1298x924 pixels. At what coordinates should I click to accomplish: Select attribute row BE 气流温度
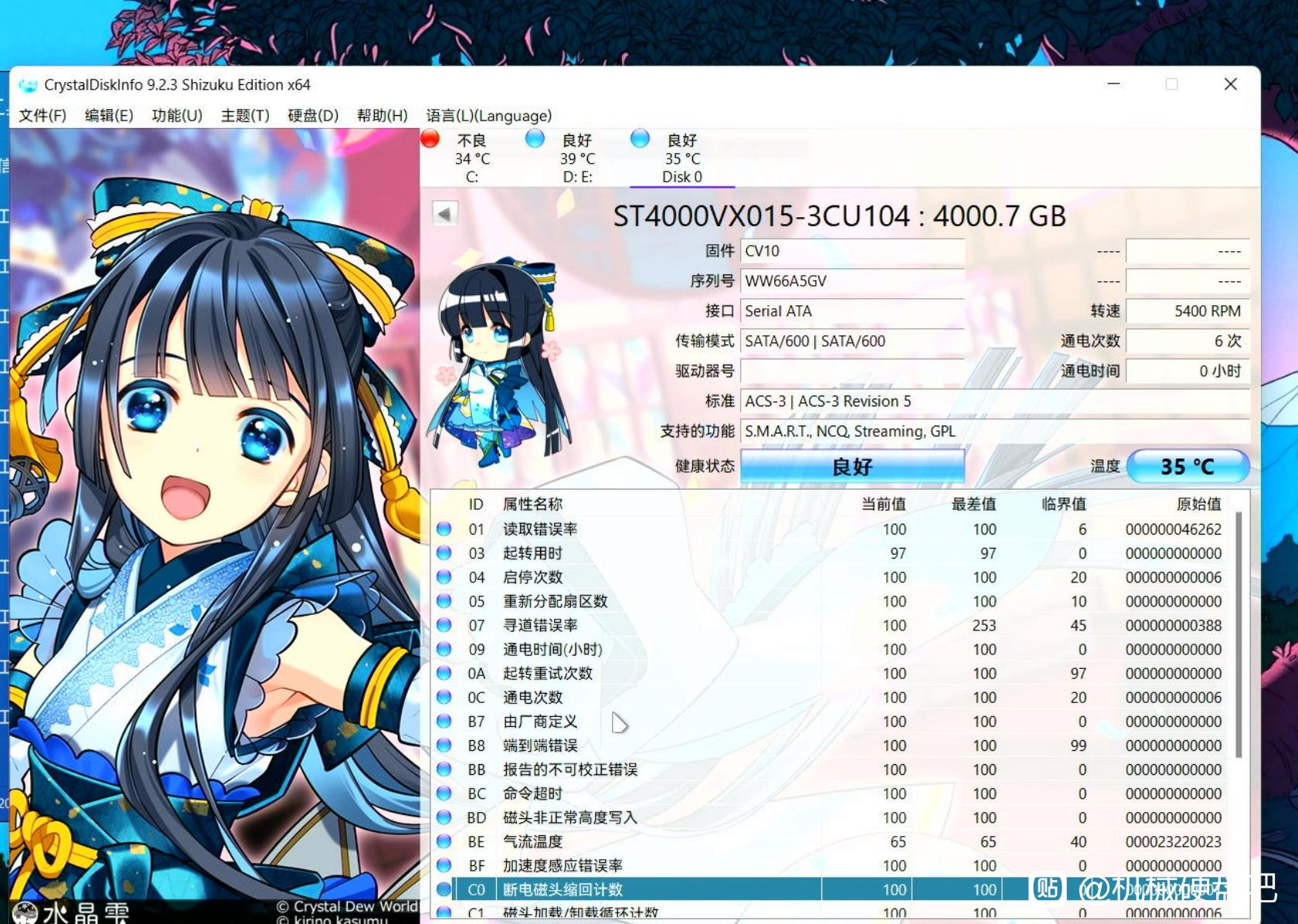(x=832, y=841)
